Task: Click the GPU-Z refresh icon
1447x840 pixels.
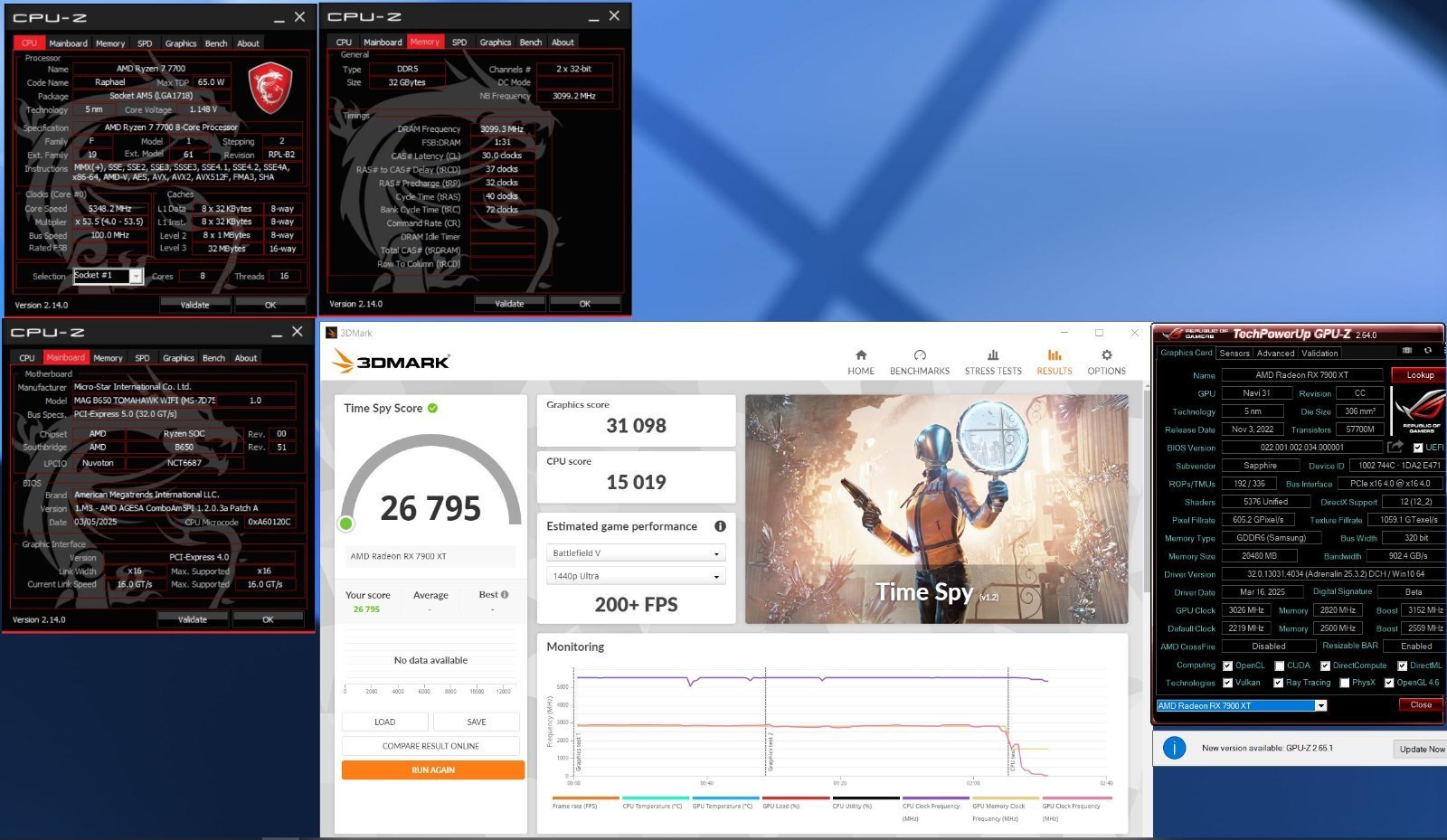Action: (x=1428, y=351)
